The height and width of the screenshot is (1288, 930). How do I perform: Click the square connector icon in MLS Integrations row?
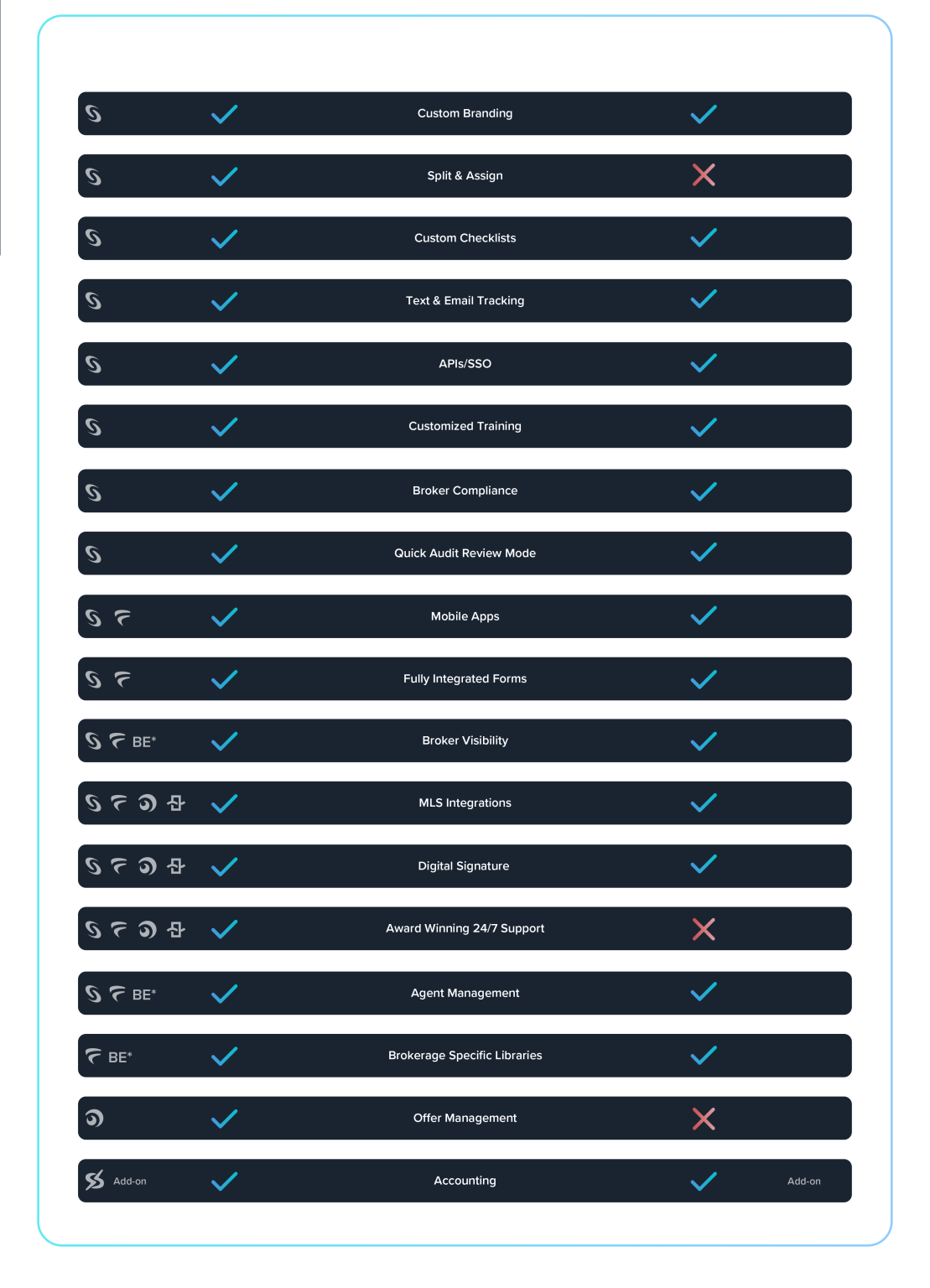click(x=175, y=803)
